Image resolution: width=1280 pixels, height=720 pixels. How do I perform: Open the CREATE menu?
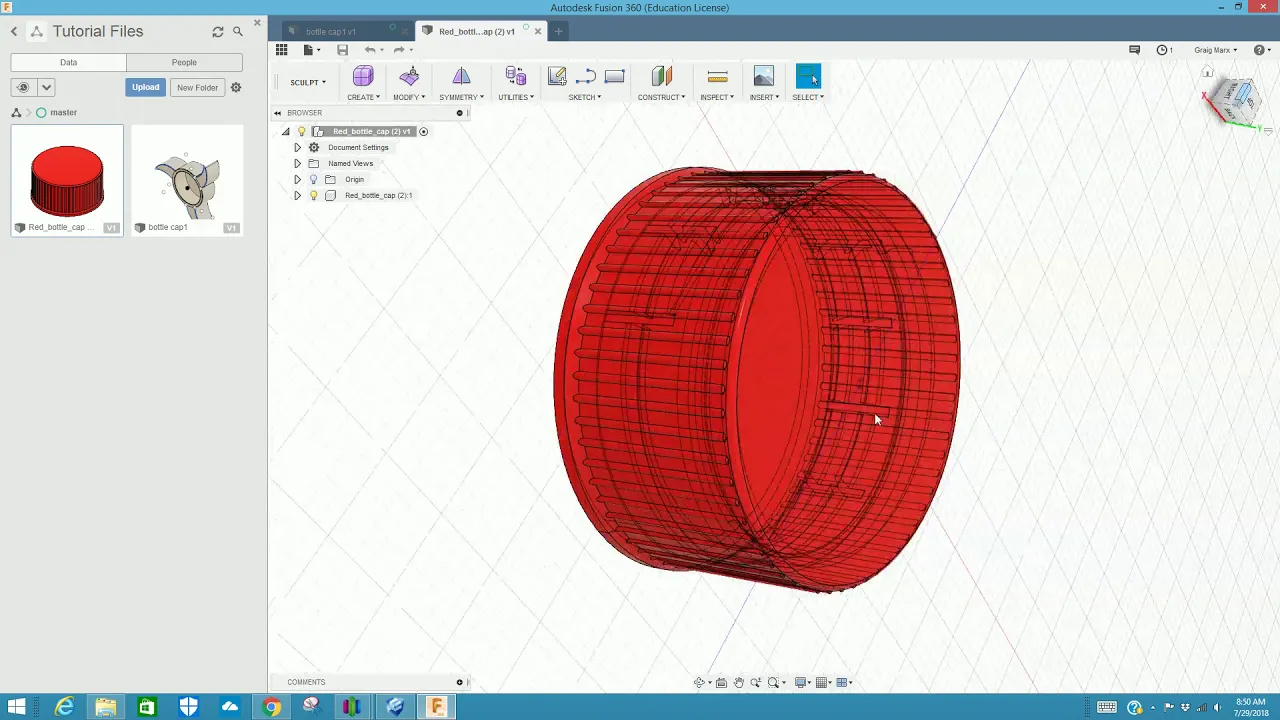(363, 98)
